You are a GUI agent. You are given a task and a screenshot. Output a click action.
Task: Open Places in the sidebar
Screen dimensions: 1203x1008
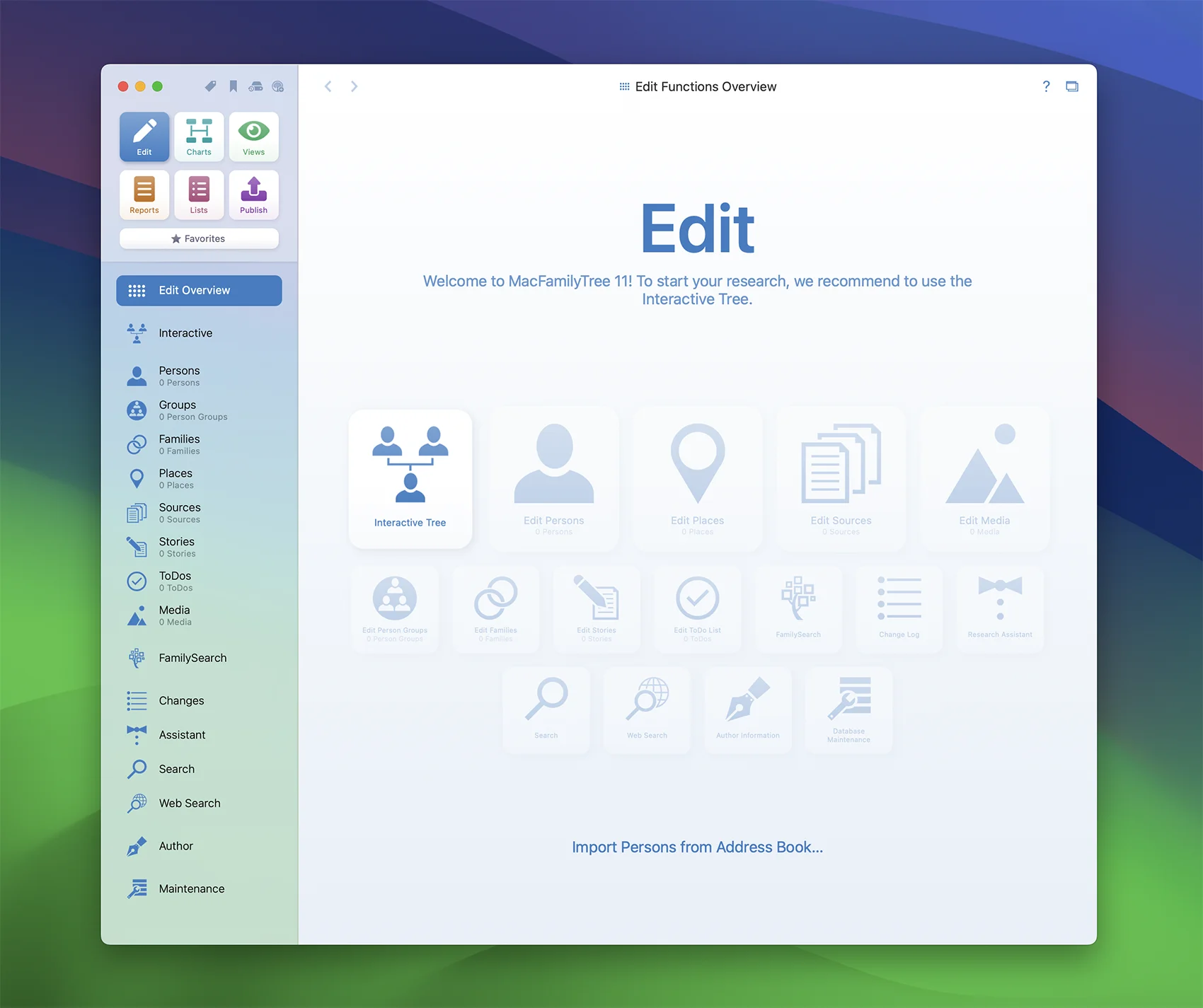tap(199, 478)
